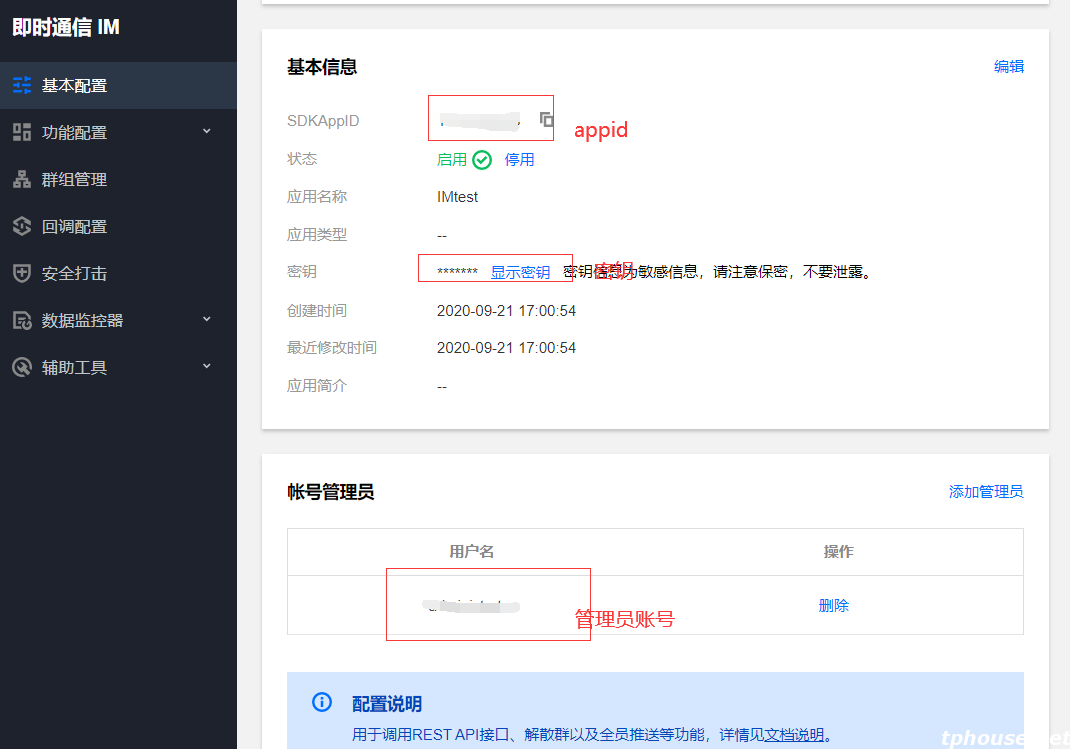Expand the 辅助工具 chevron
1070x749 pixels.
point(207,366)
